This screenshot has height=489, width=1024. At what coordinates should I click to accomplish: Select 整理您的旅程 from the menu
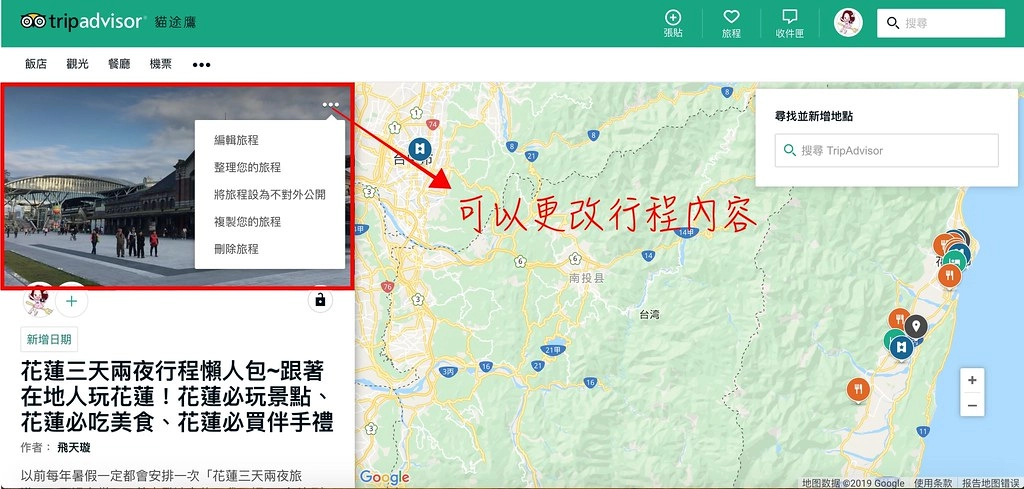click(248, 167)
